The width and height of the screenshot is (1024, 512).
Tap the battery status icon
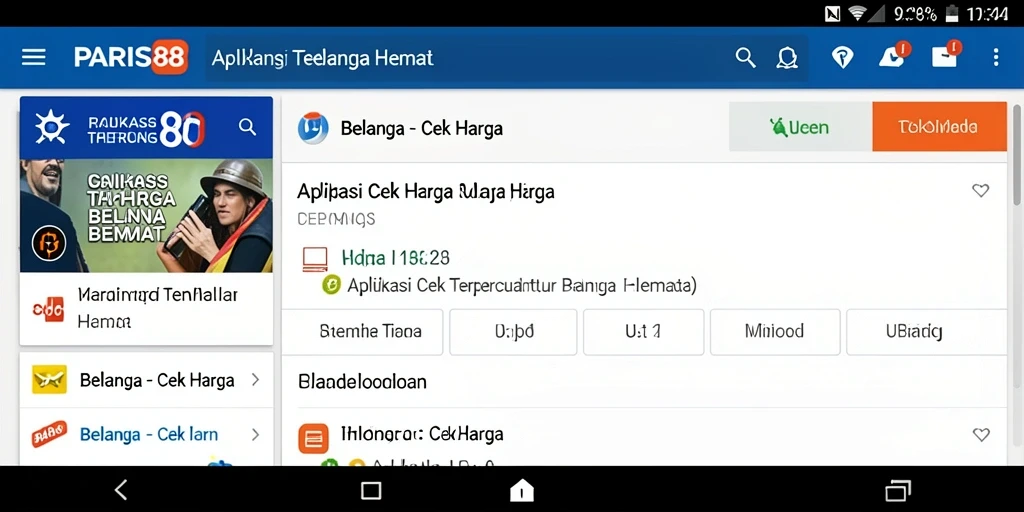[x=953, y=13]
